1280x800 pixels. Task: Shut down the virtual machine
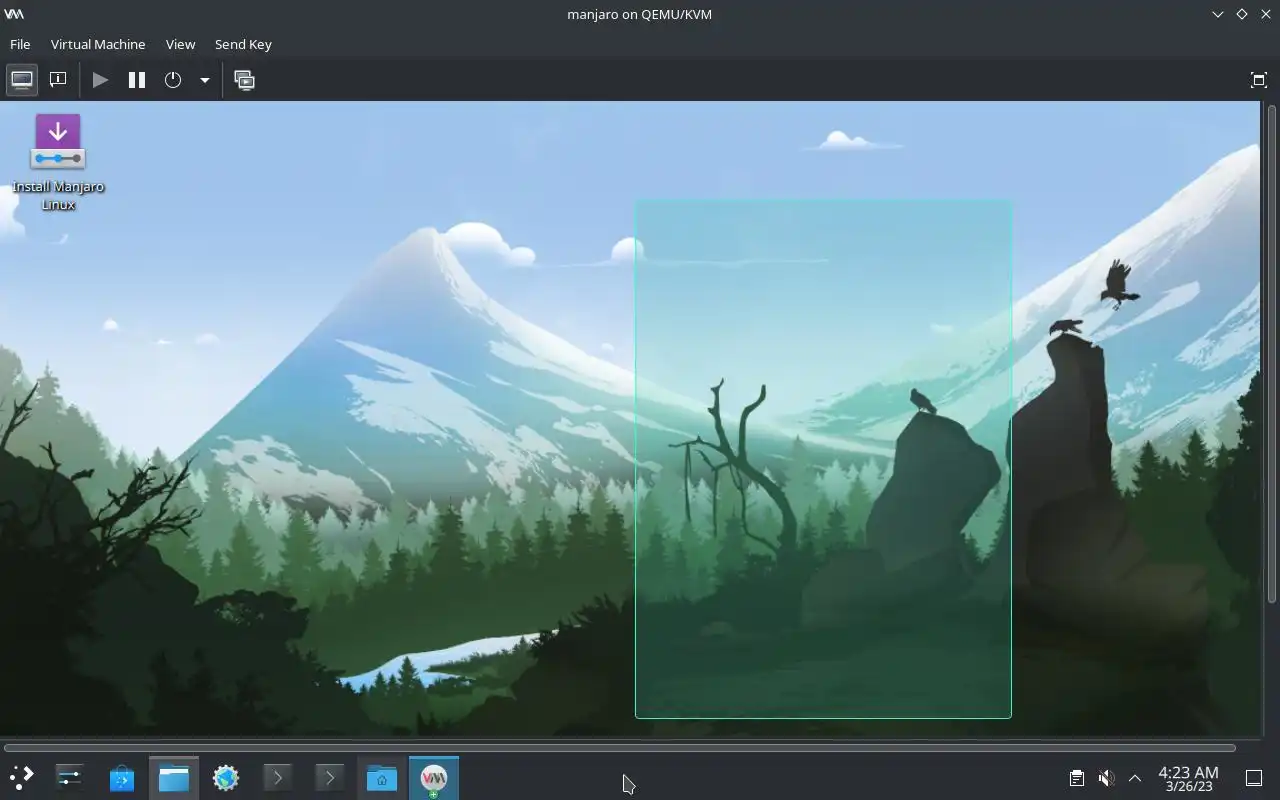173,80
